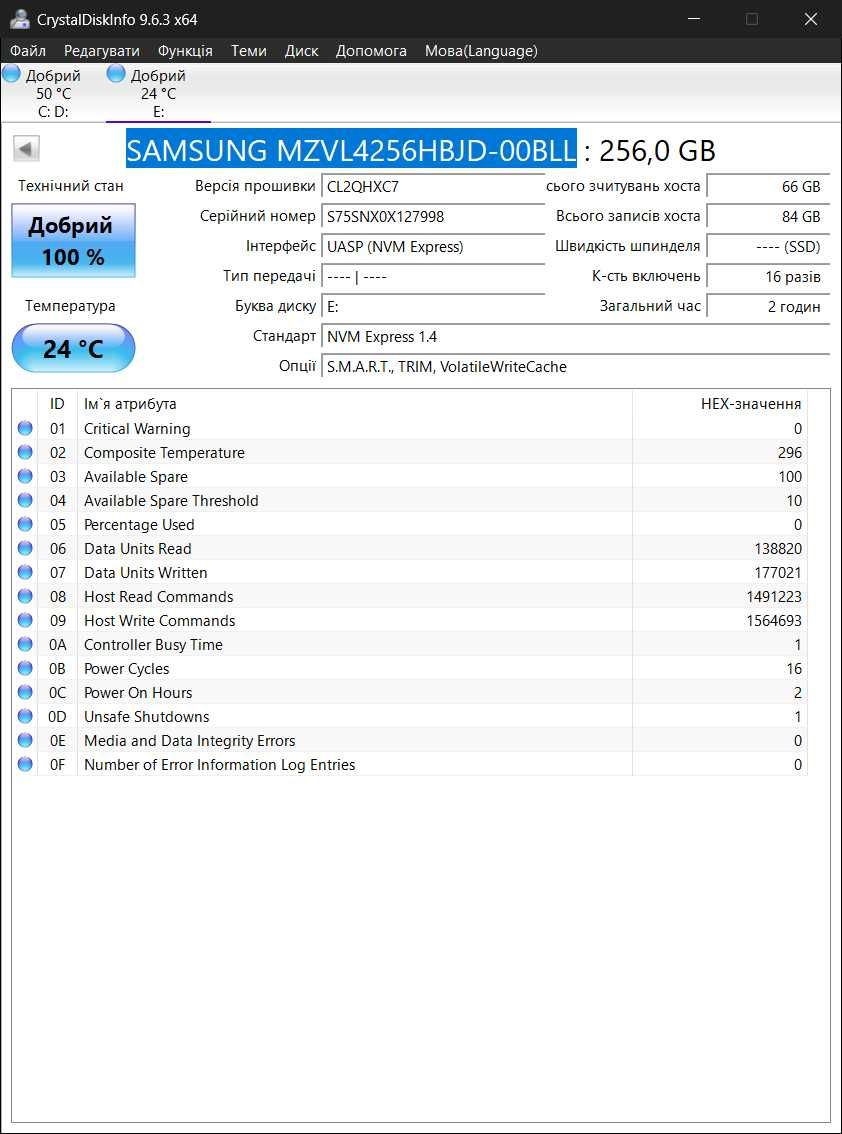Click the total hours value 2 годин

[767, 307]
